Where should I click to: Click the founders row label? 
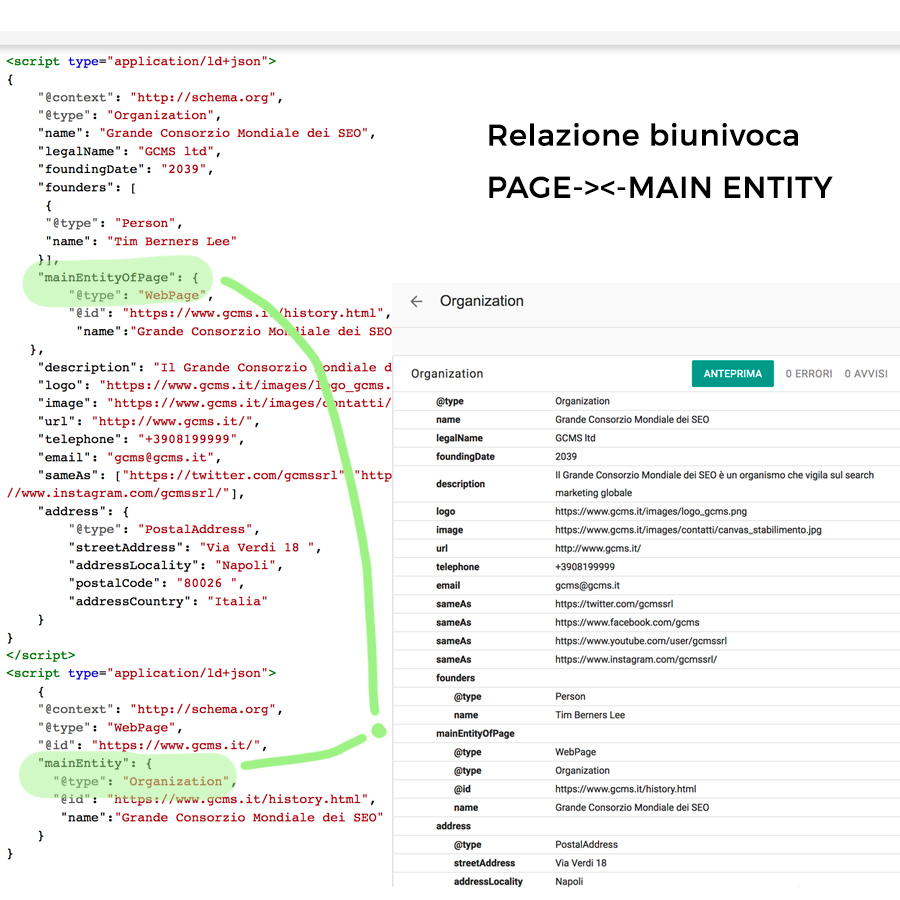coord(455,678)
